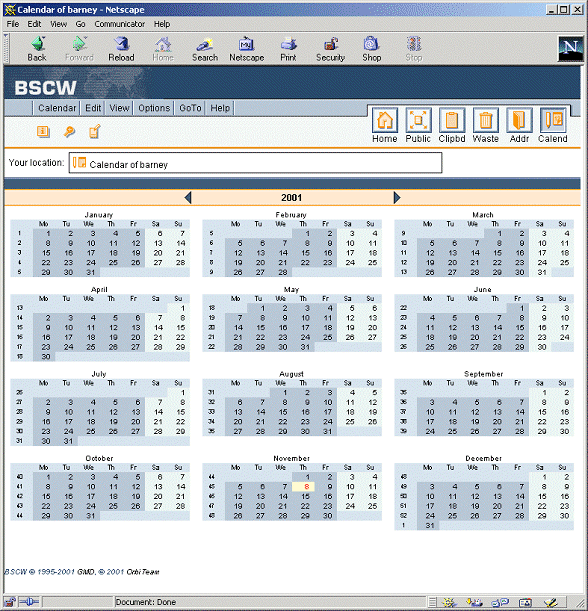Click the Forward navigation button
This screenshot has height=611, width=588.
(x=79, y=49)
